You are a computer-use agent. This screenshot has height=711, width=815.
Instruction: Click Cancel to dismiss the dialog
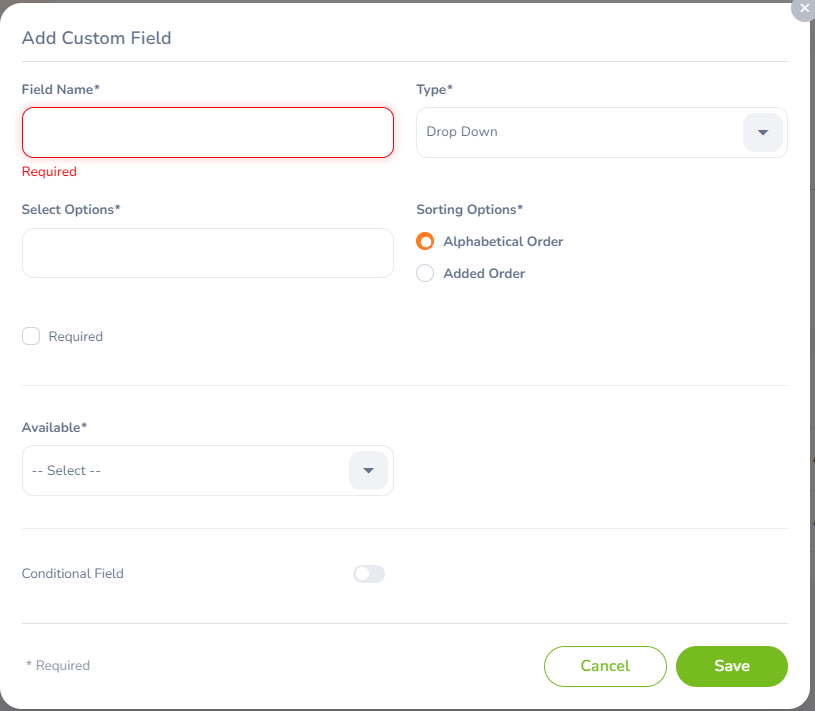click(605, 666)
